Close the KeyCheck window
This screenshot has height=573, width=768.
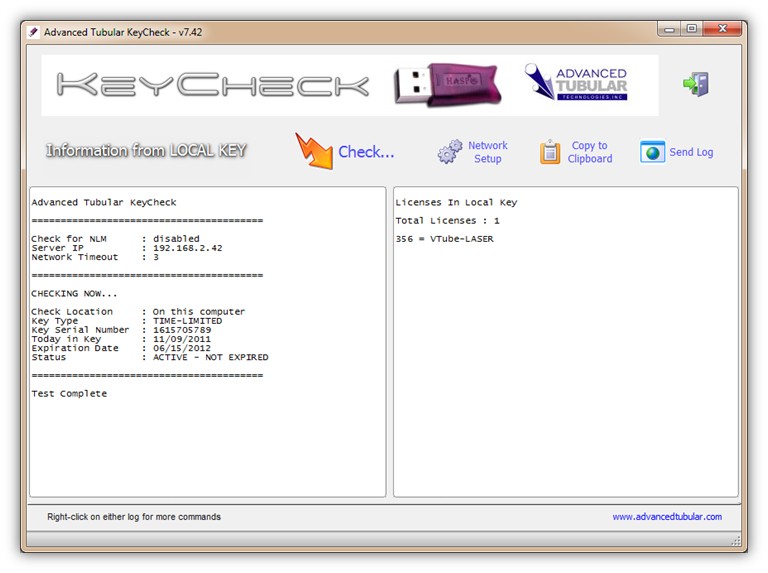click(722, 29)
